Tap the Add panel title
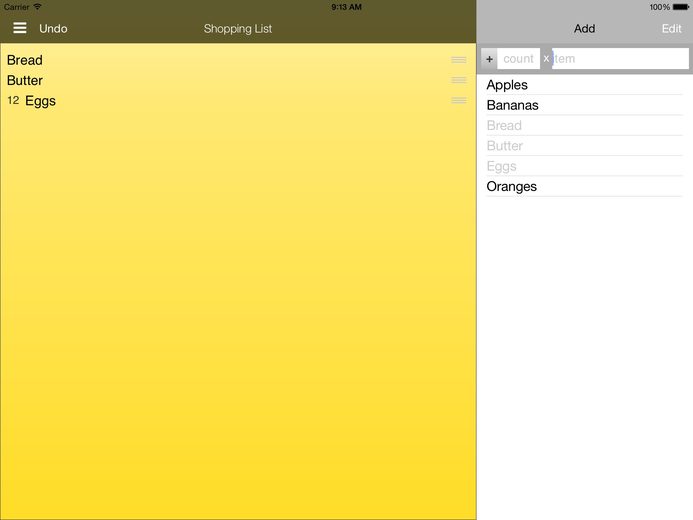693x520 pixels. (x=584, y=29)
